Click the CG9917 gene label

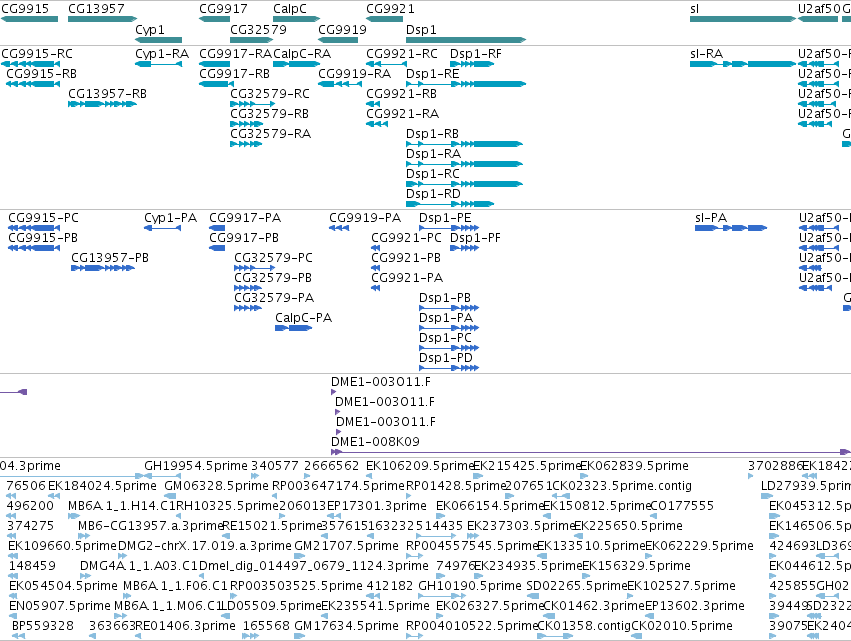tap(223, 9)
